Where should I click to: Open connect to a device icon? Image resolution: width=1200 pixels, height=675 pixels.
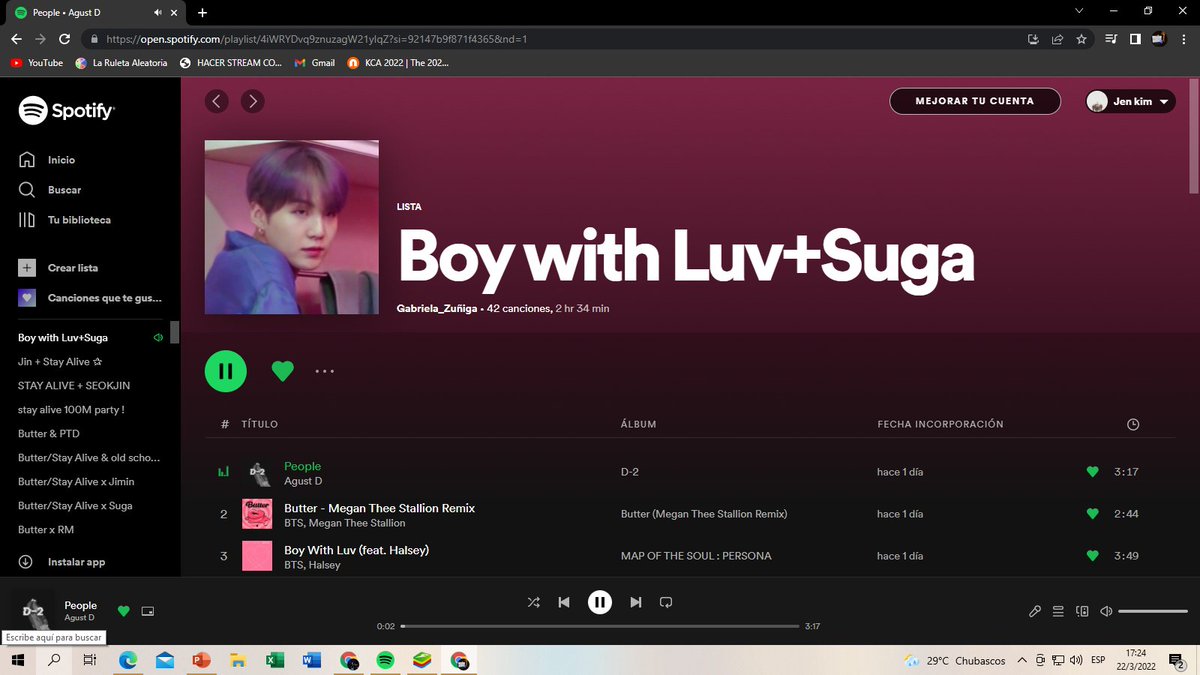[x=1082, y=611]
